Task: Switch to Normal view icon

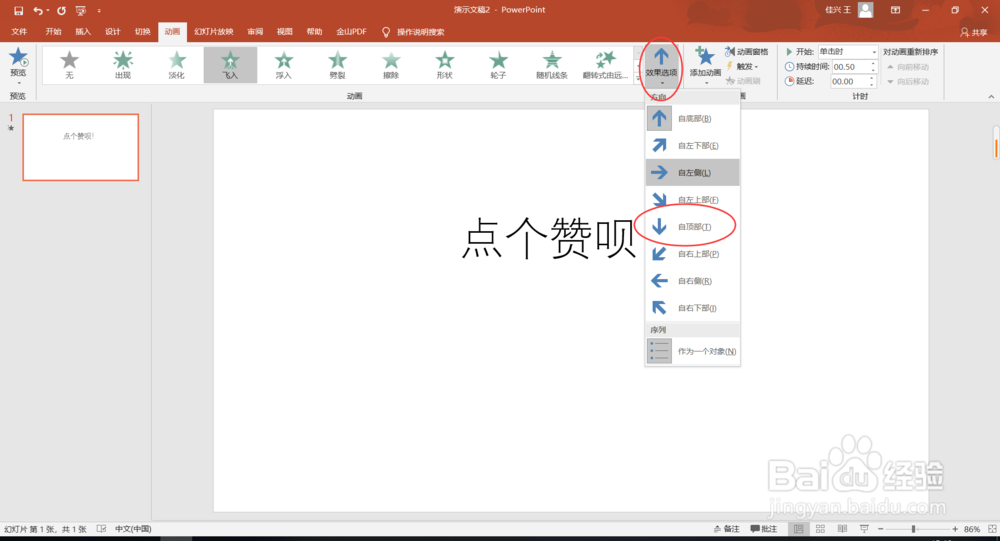Action: tap(798, 529)
